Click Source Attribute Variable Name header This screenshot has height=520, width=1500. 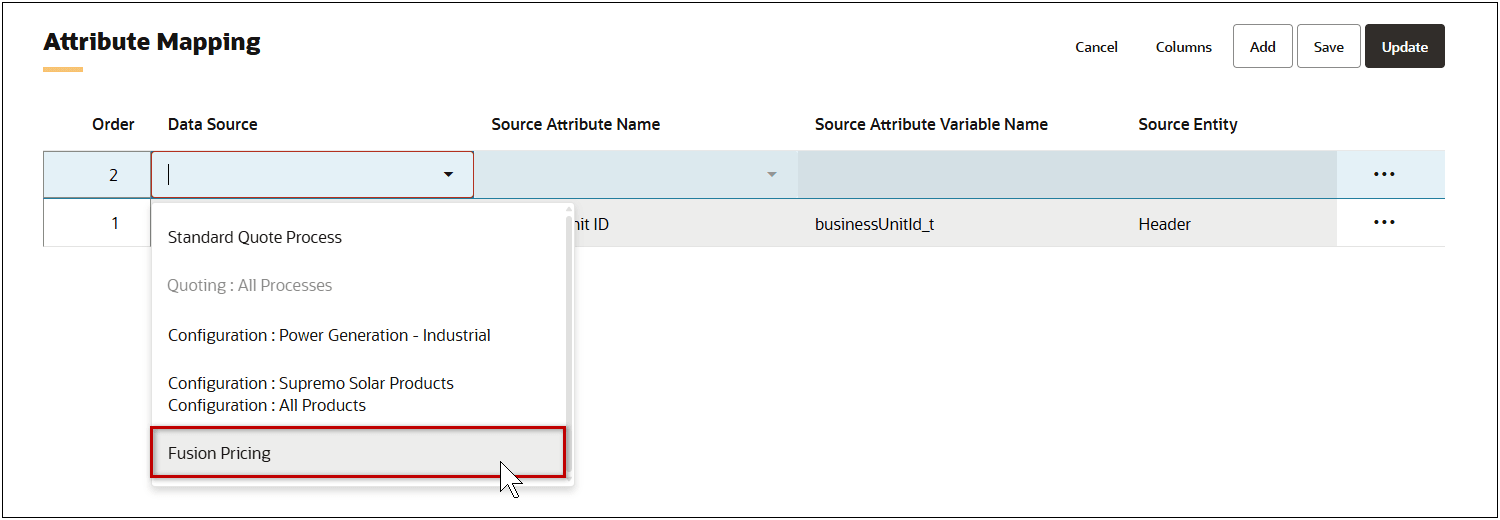[x=931, y=124]
